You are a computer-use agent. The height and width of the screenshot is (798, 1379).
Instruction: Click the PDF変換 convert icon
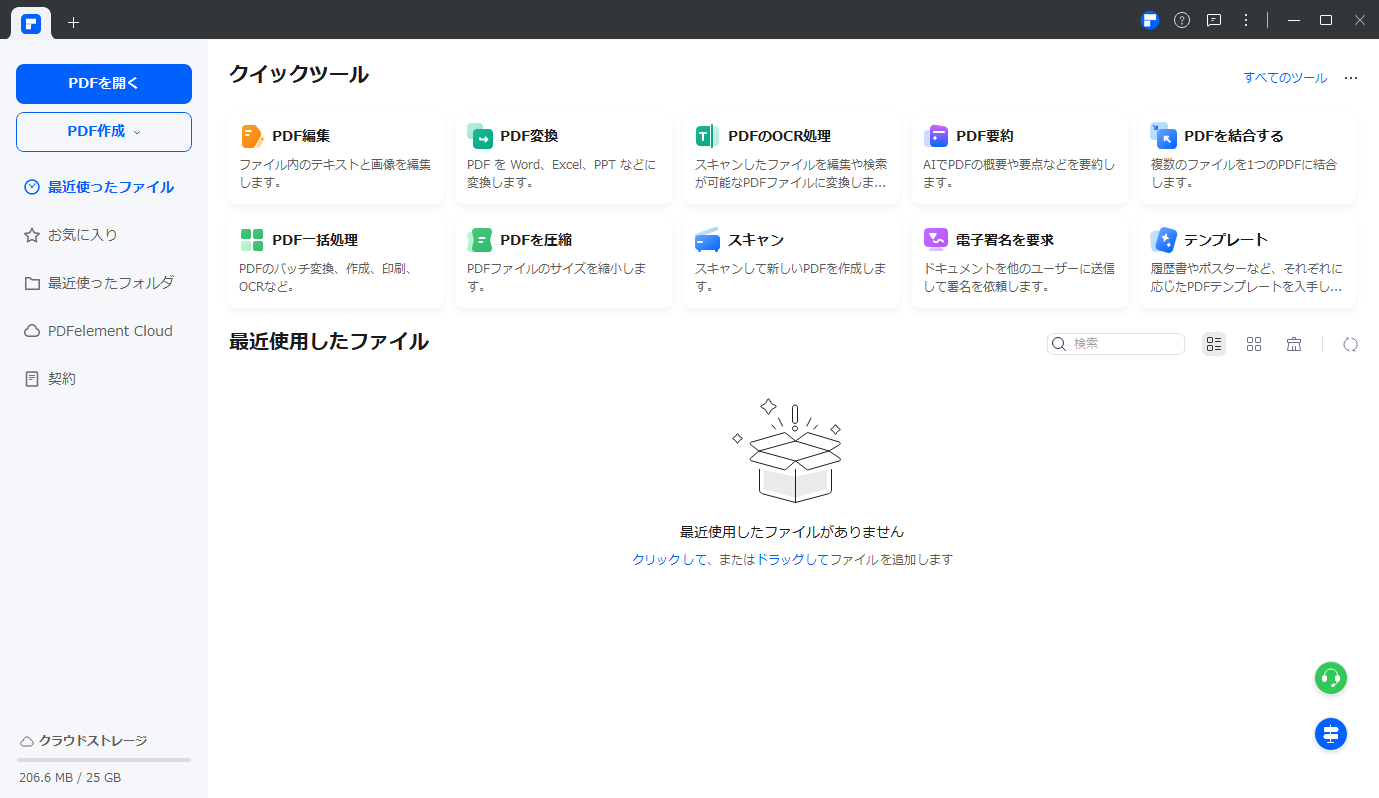(x=480, y=136)
